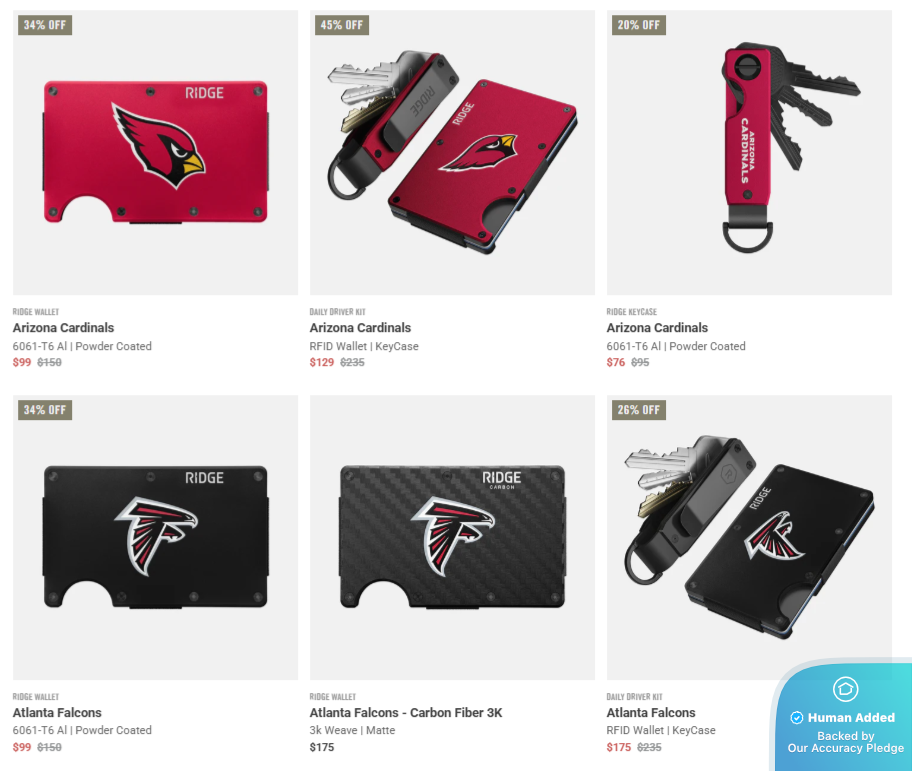The height and width of the screenshot is (771, 912).
Task: Click the Backed by Our Accuracy Pledge text
Action: point(846,742)
